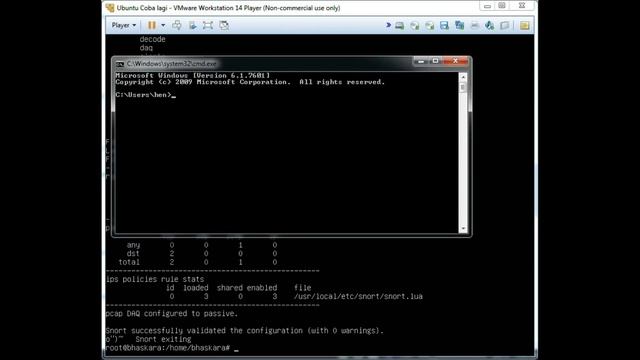Viewport: 640px width, 360px height.
Task: Maximize the VMware Player window
Action: pyautogui.click(x=502, y=6)
